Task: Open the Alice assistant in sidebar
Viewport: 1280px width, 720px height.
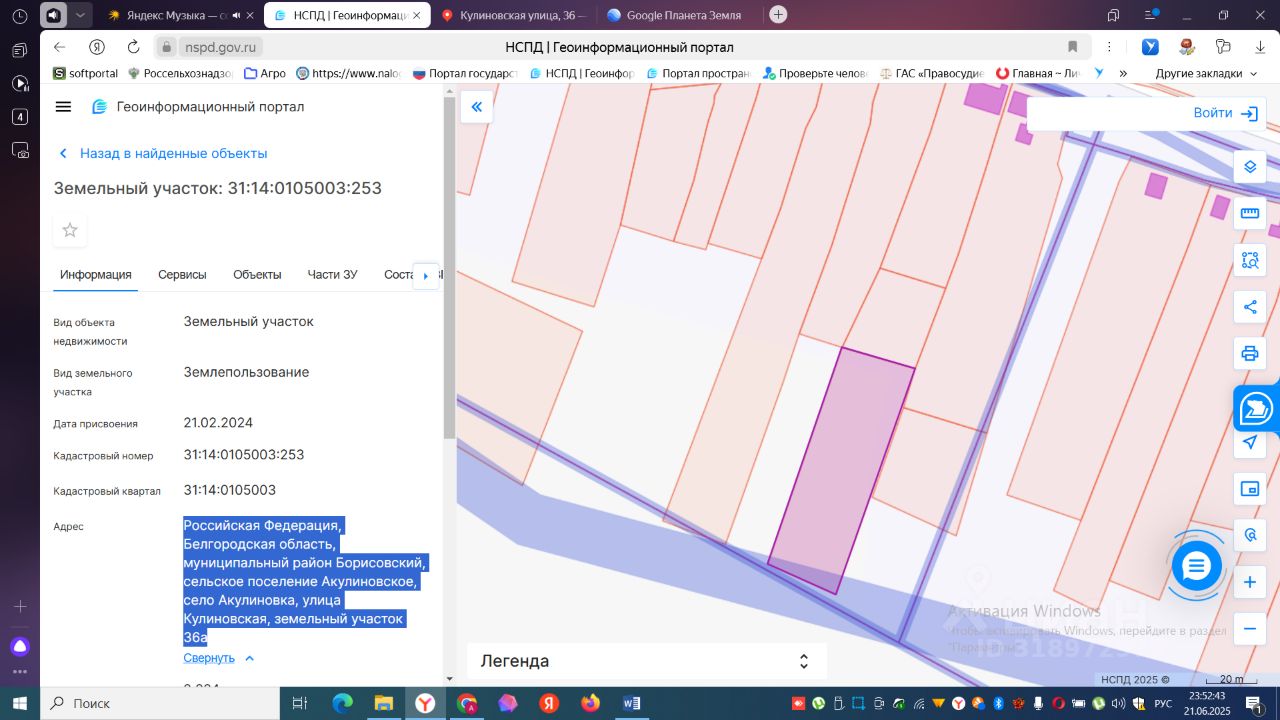Action: 19,646
